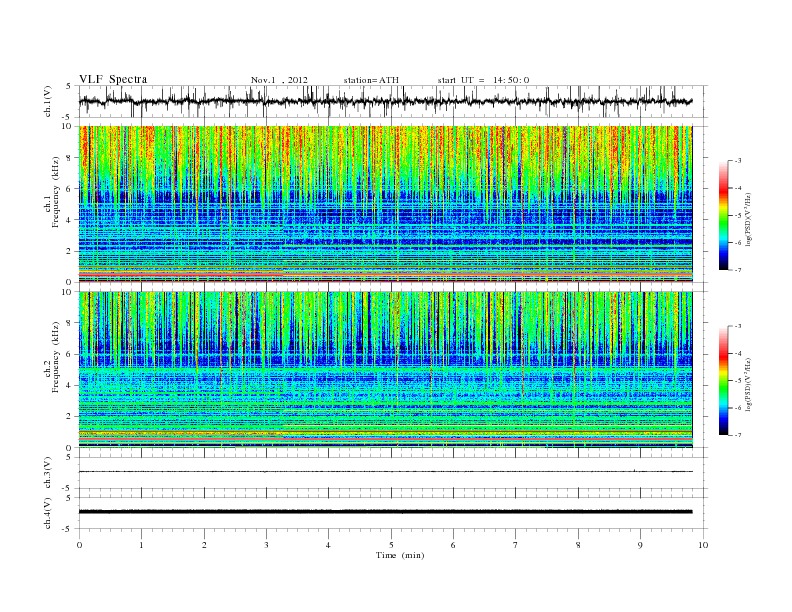Click the ch.1 frequency axis tick "4"
This screenshot has height=612, width=792.
(69, 220)
